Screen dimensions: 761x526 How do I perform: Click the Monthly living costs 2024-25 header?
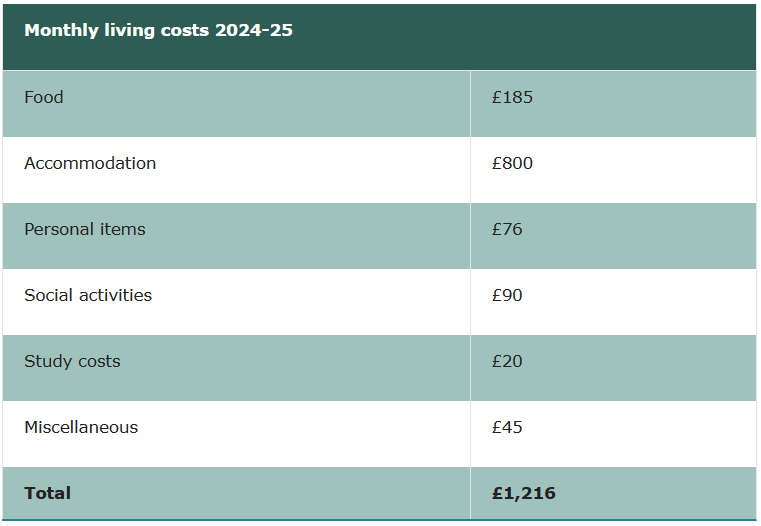pyautogui.click(x=158, y=30)
